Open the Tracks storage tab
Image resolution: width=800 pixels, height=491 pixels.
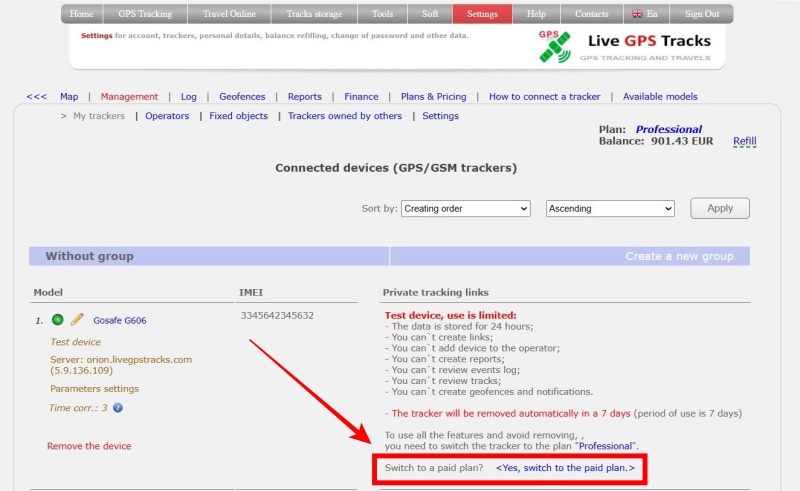tap(313, 14)
